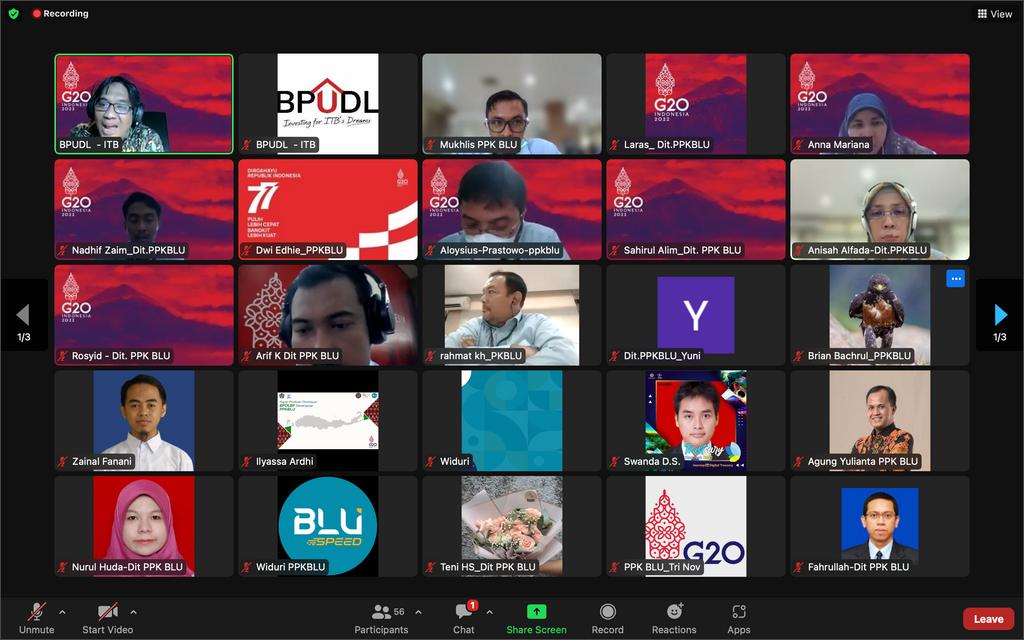Open the View layout menu
1024x640 pixels.
pos(995,14)
